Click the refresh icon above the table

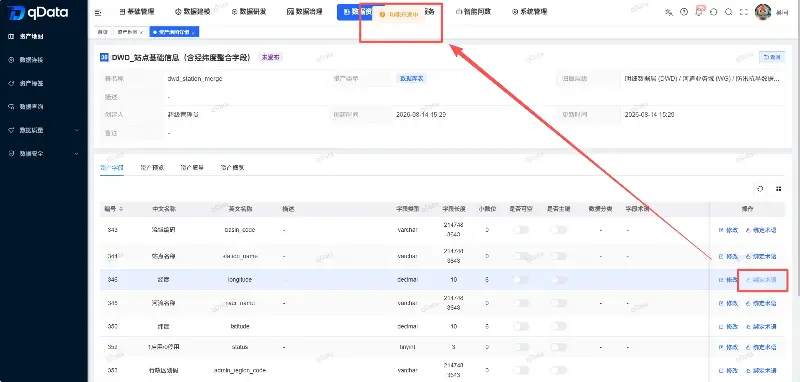tap(760, 189)
